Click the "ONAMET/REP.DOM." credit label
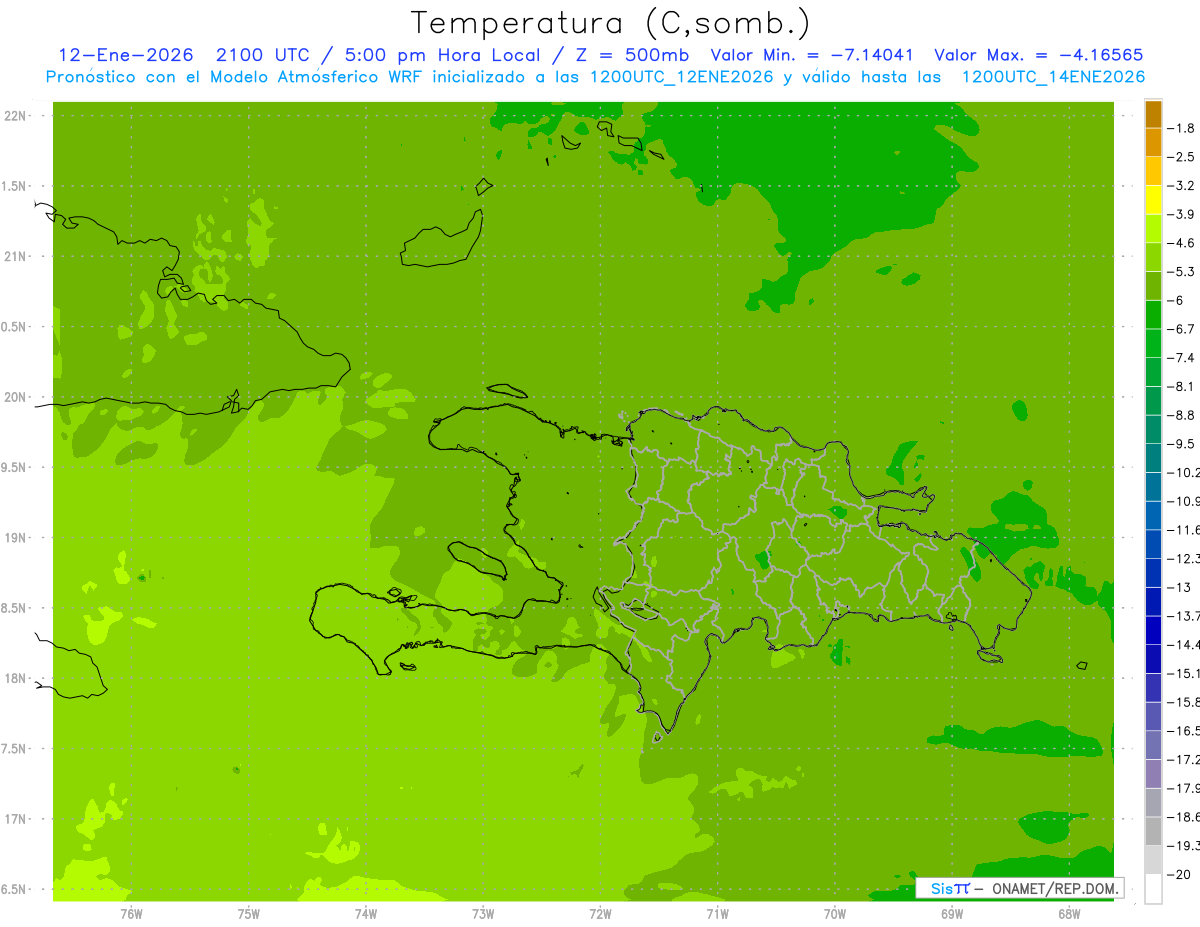The width and height of the screenshot is (1200, 927). coord(1056,888)
